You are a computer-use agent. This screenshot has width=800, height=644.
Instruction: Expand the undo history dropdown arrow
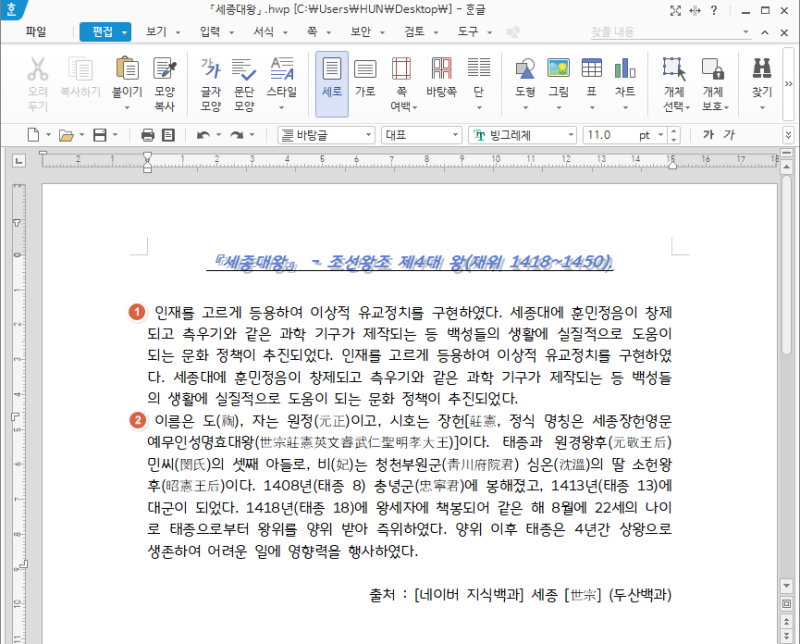pos(218,135)
